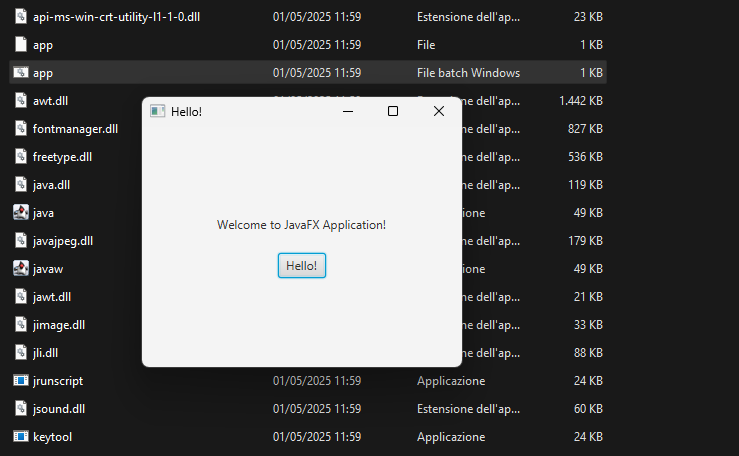
Task: Maximize the Hello! window
Action: click(393, 111)
